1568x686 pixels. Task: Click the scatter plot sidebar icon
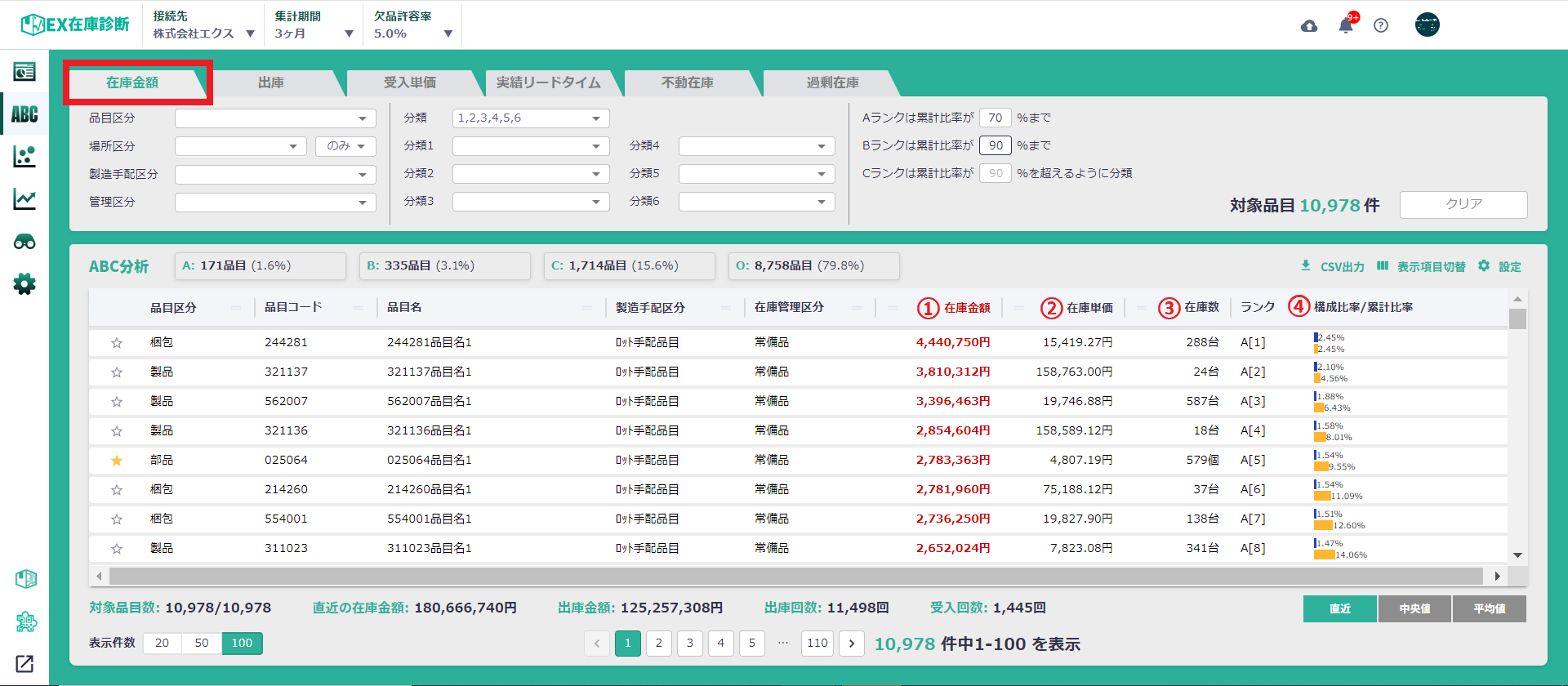(x=24, y=157)
